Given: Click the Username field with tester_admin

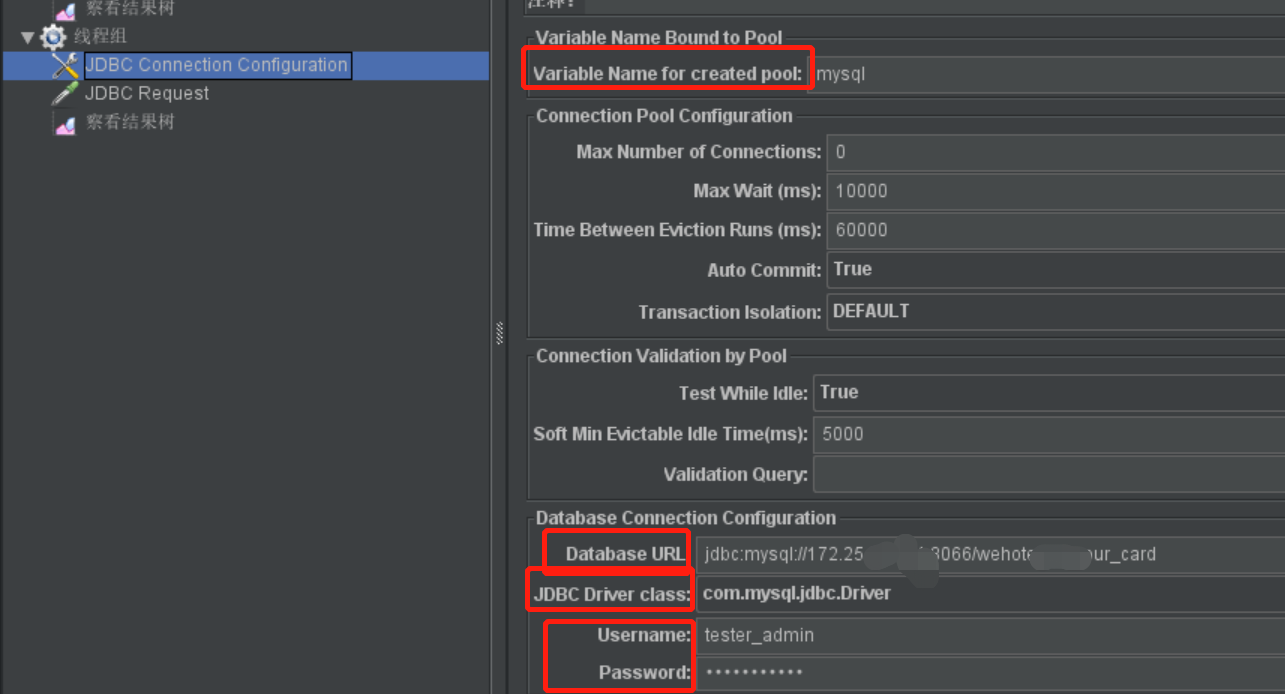Looking at the screenshot, I should tap(990, 635).
